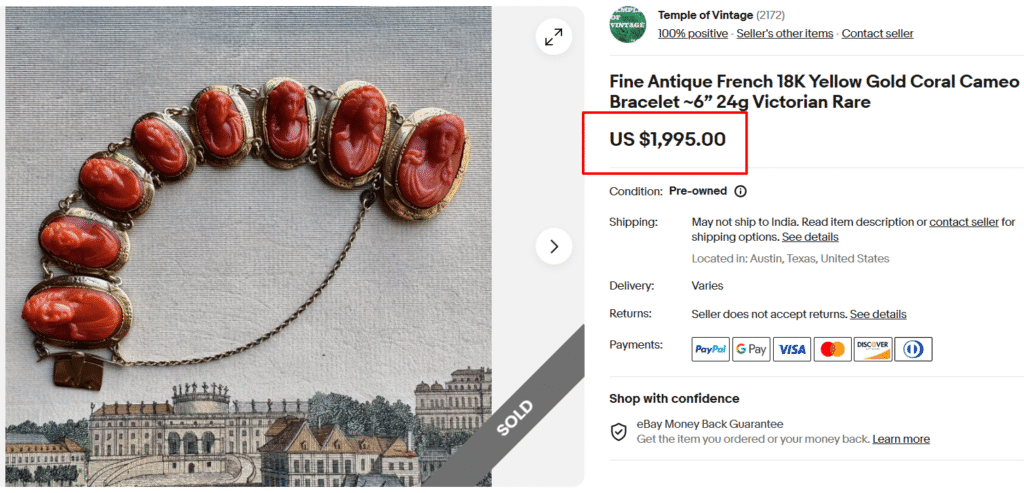
Task: Select the PayPal payment icon
Action: [711, 349]
